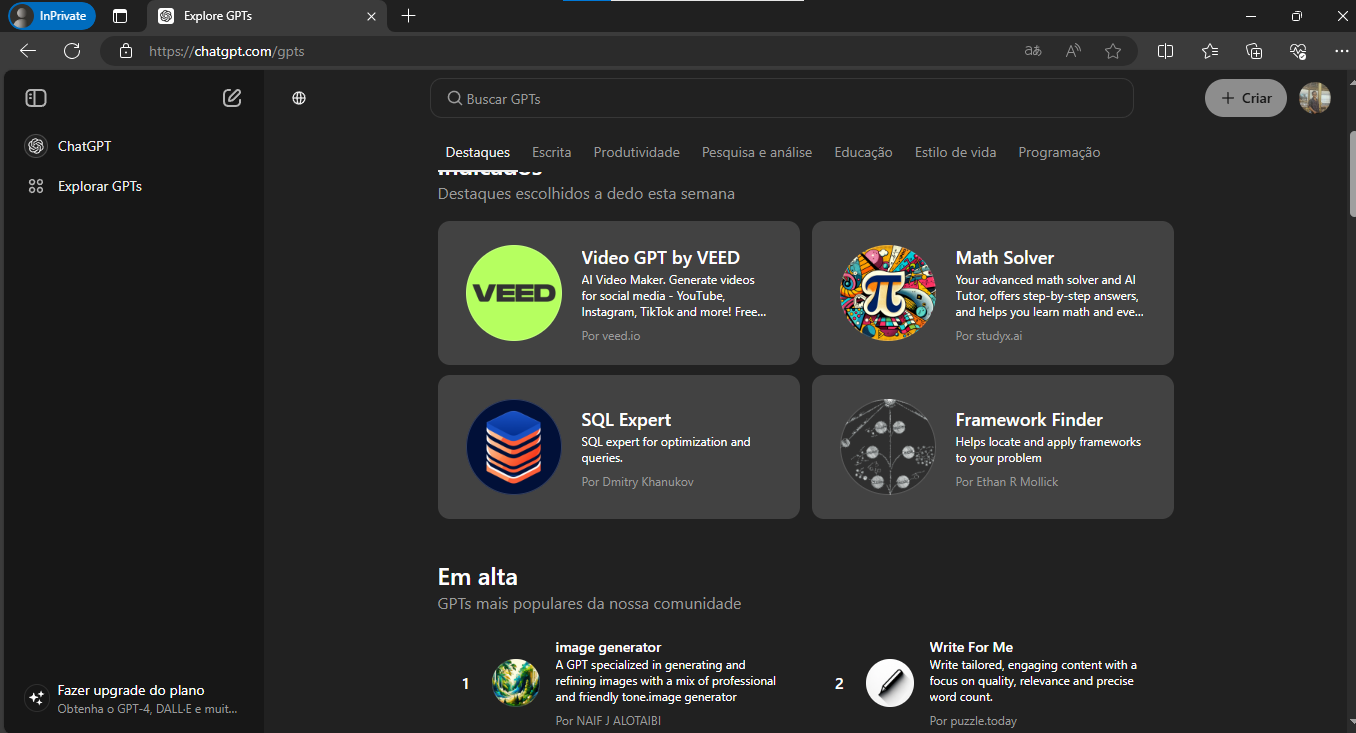Click the sparkle upgrade plan icon

pos(36,698)
